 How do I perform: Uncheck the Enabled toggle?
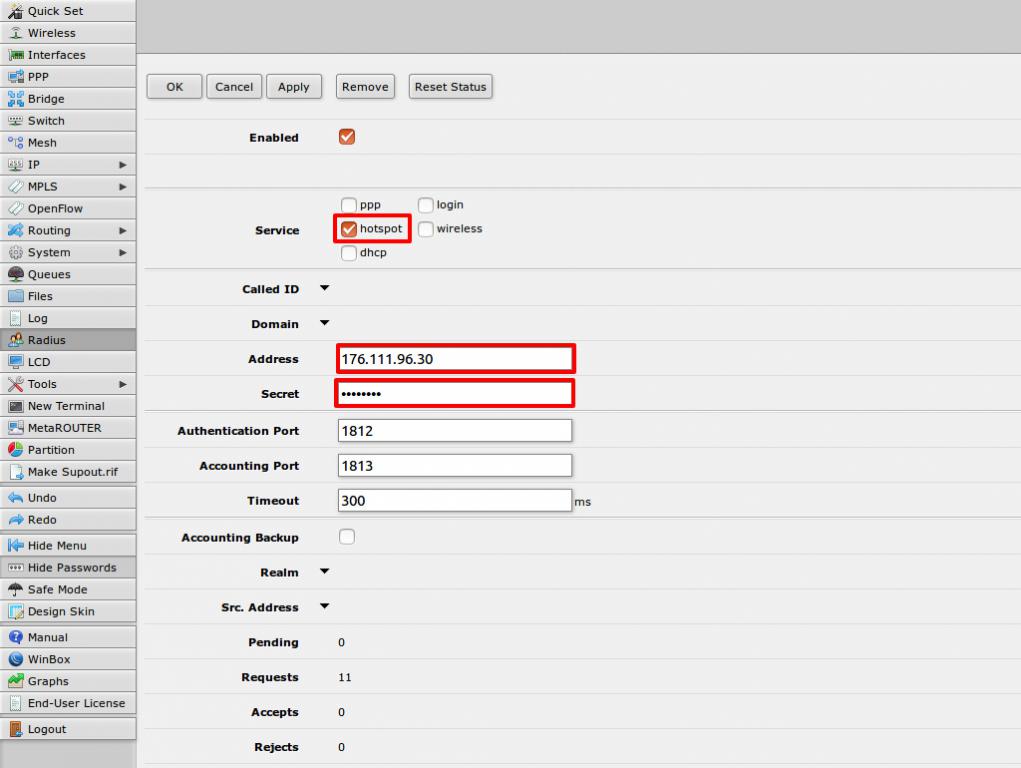coord(346,137)
